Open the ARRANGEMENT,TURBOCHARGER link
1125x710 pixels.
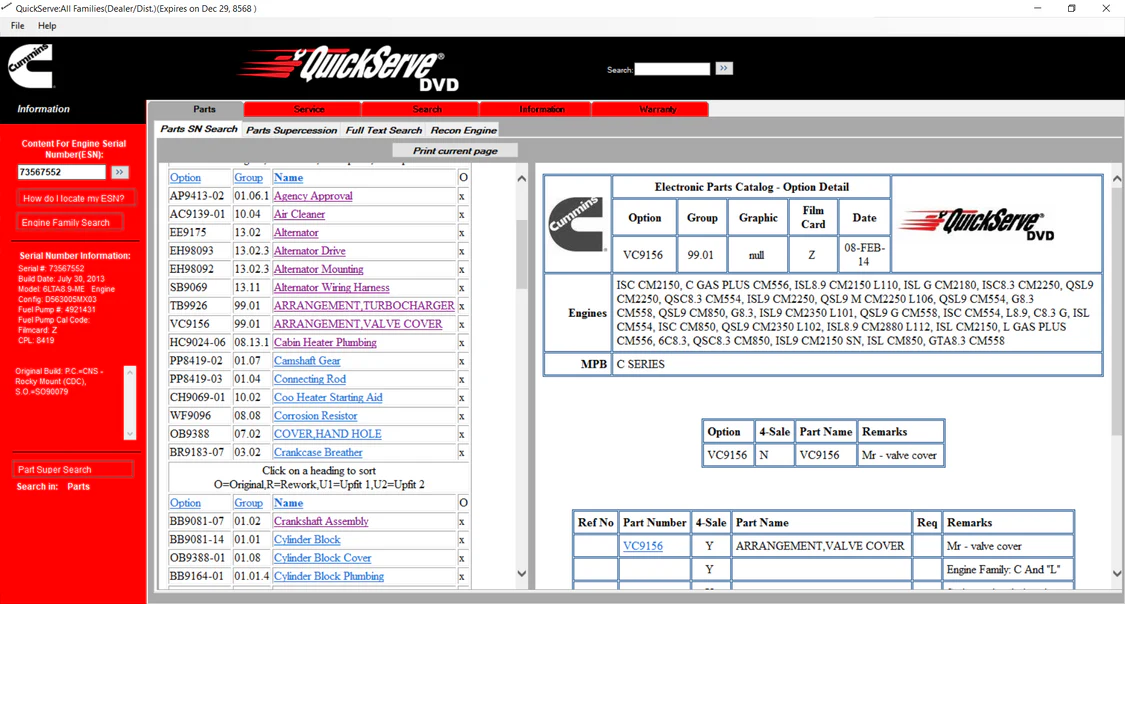tap(363, 306)
